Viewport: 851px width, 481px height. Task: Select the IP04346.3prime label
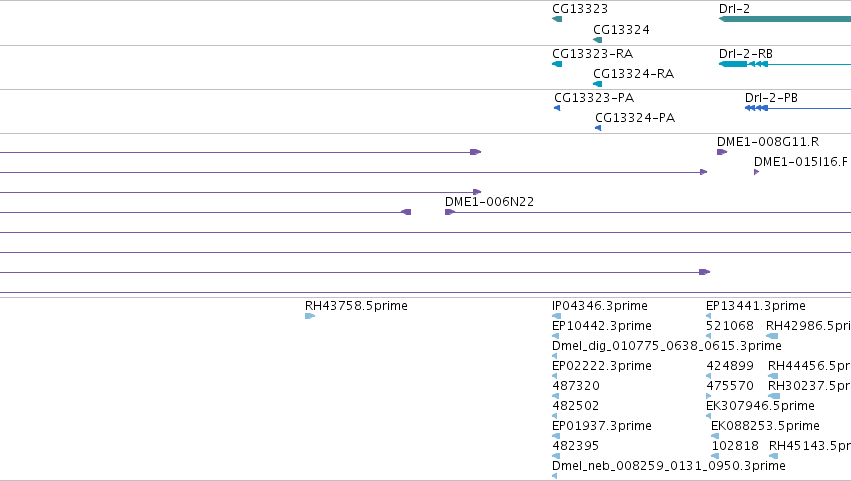(599, 306)
